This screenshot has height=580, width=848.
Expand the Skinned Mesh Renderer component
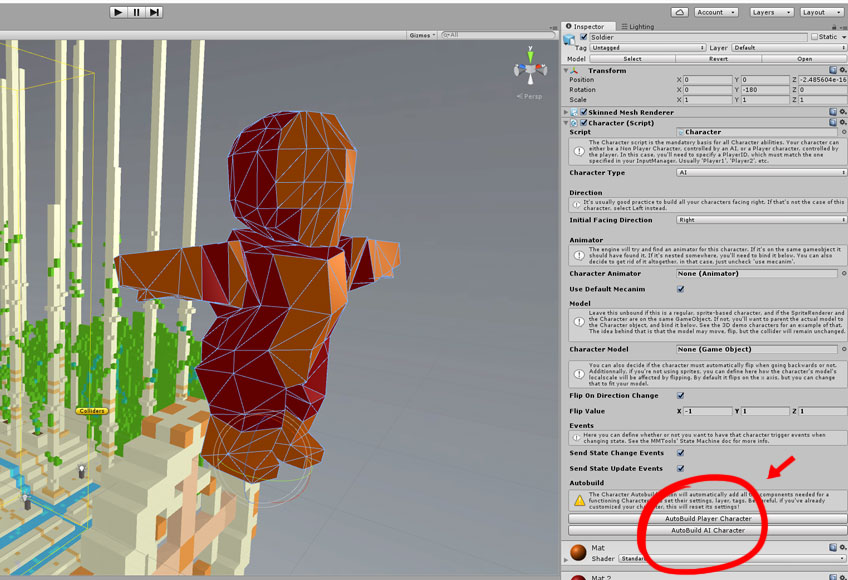tap(567, 112)
